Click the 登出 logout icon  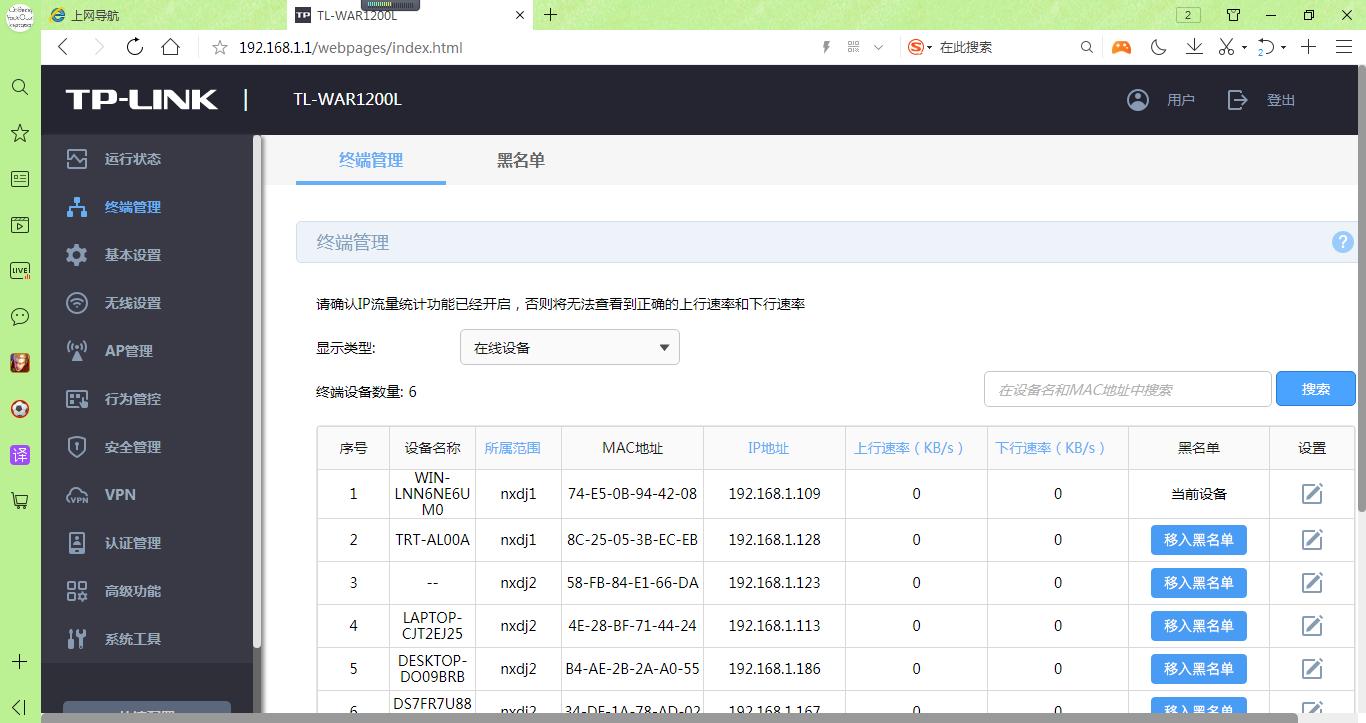pyautogui.click(x=1237, y=99)
